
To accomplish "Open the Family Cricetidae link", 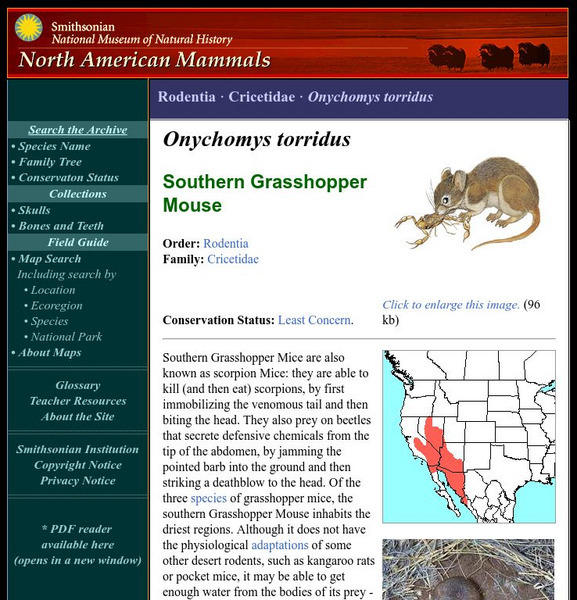I will pos(233,259).
